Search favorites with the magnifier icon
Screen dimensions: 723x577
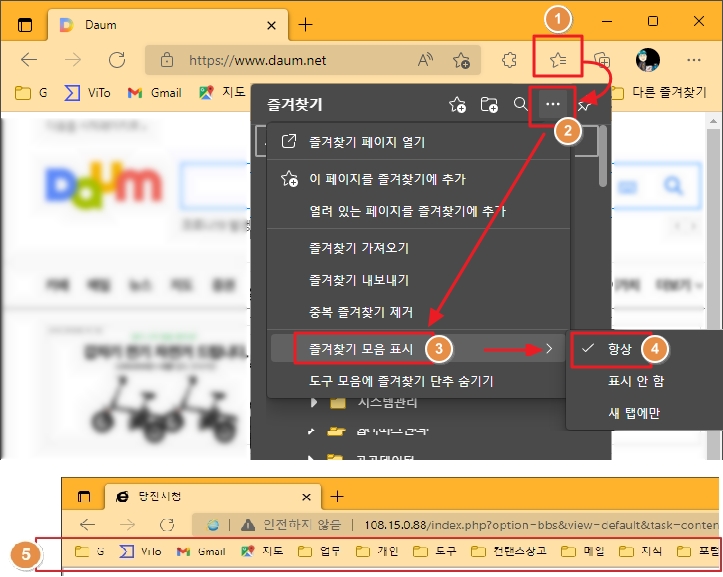pyautogui.click(x=521, y=104)
